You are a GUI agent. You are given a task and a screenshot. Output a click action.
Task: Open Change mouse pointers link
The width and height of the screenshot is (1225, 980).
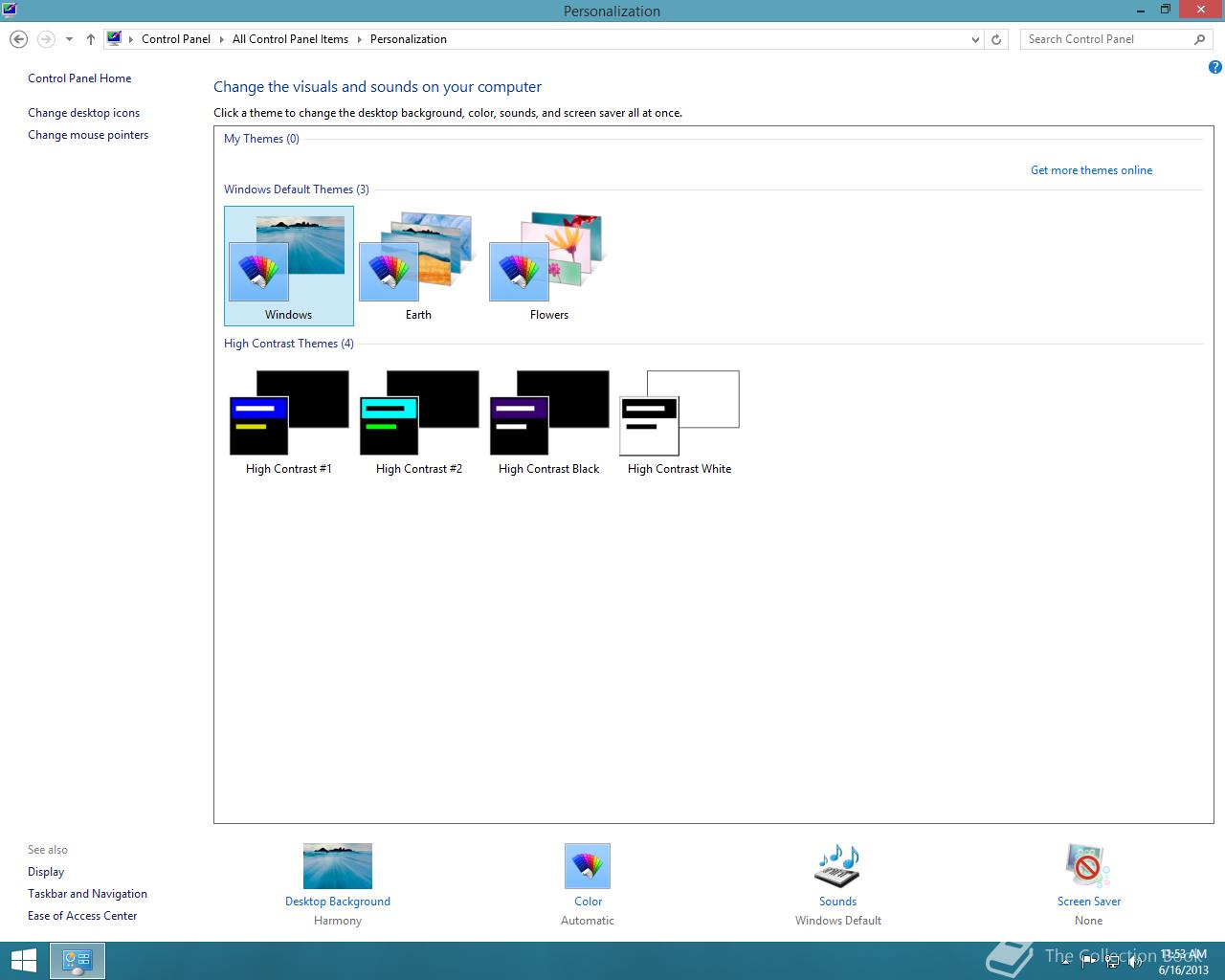[x=88, y=135]
